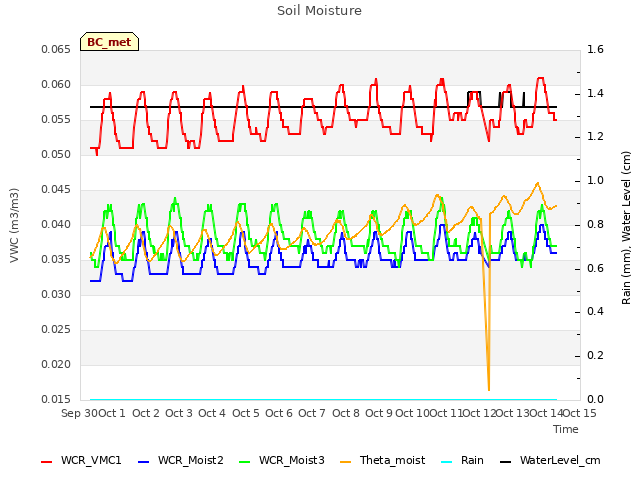Click the 1.6 right axis value

[x=595, y=49]
